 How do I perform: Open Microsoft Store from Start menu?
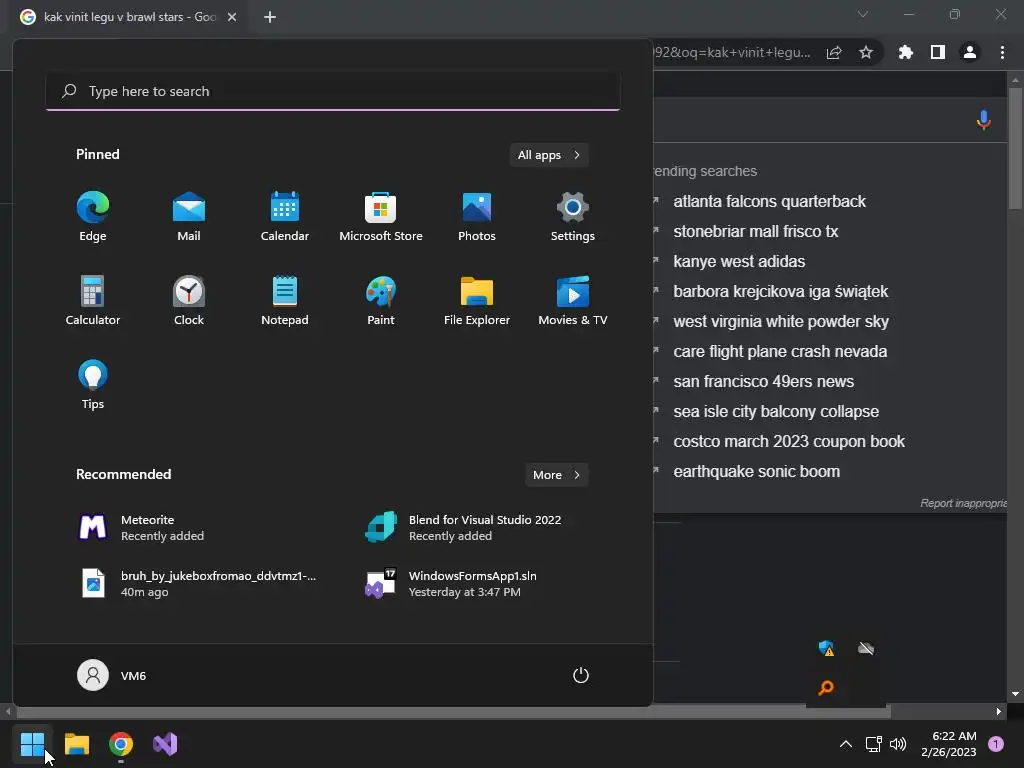pyautogui.click(x=381, y=217)
